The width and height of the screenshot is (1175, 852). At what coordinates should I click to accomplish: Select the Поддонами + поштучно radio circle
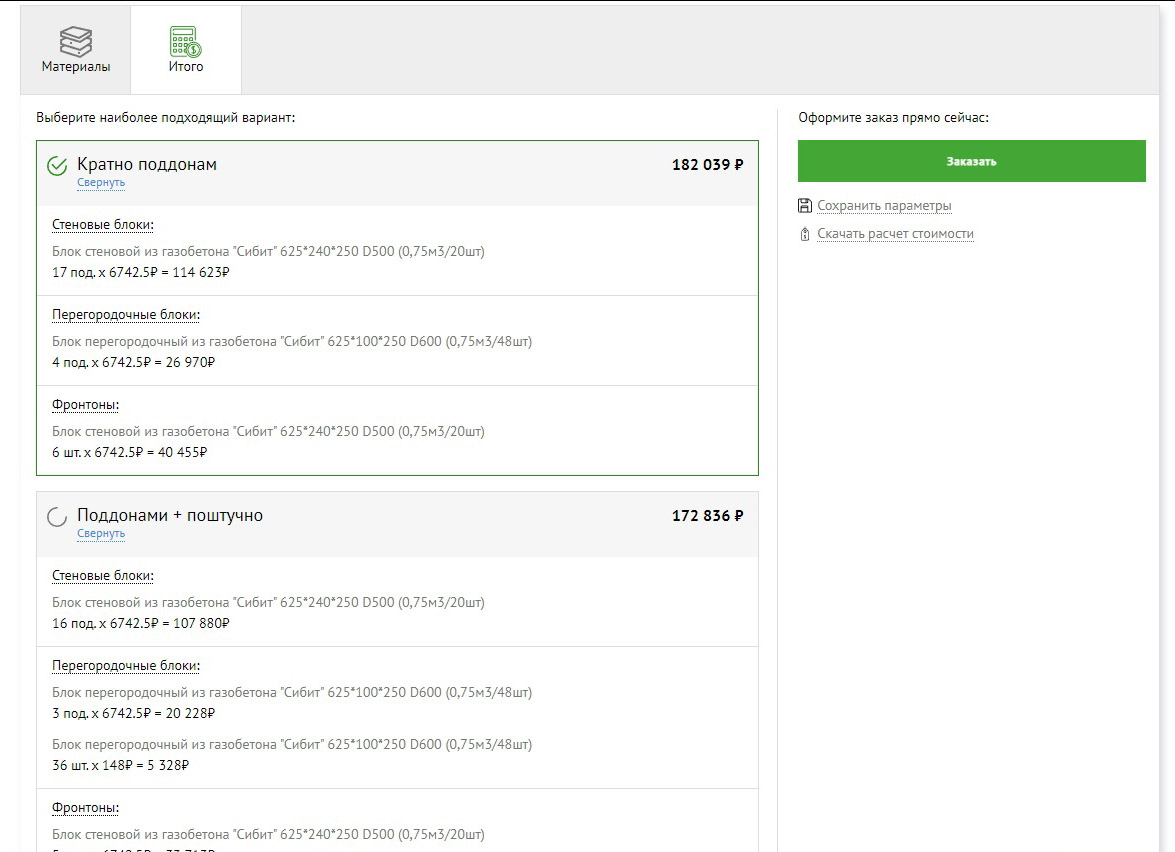click(57, 517)
